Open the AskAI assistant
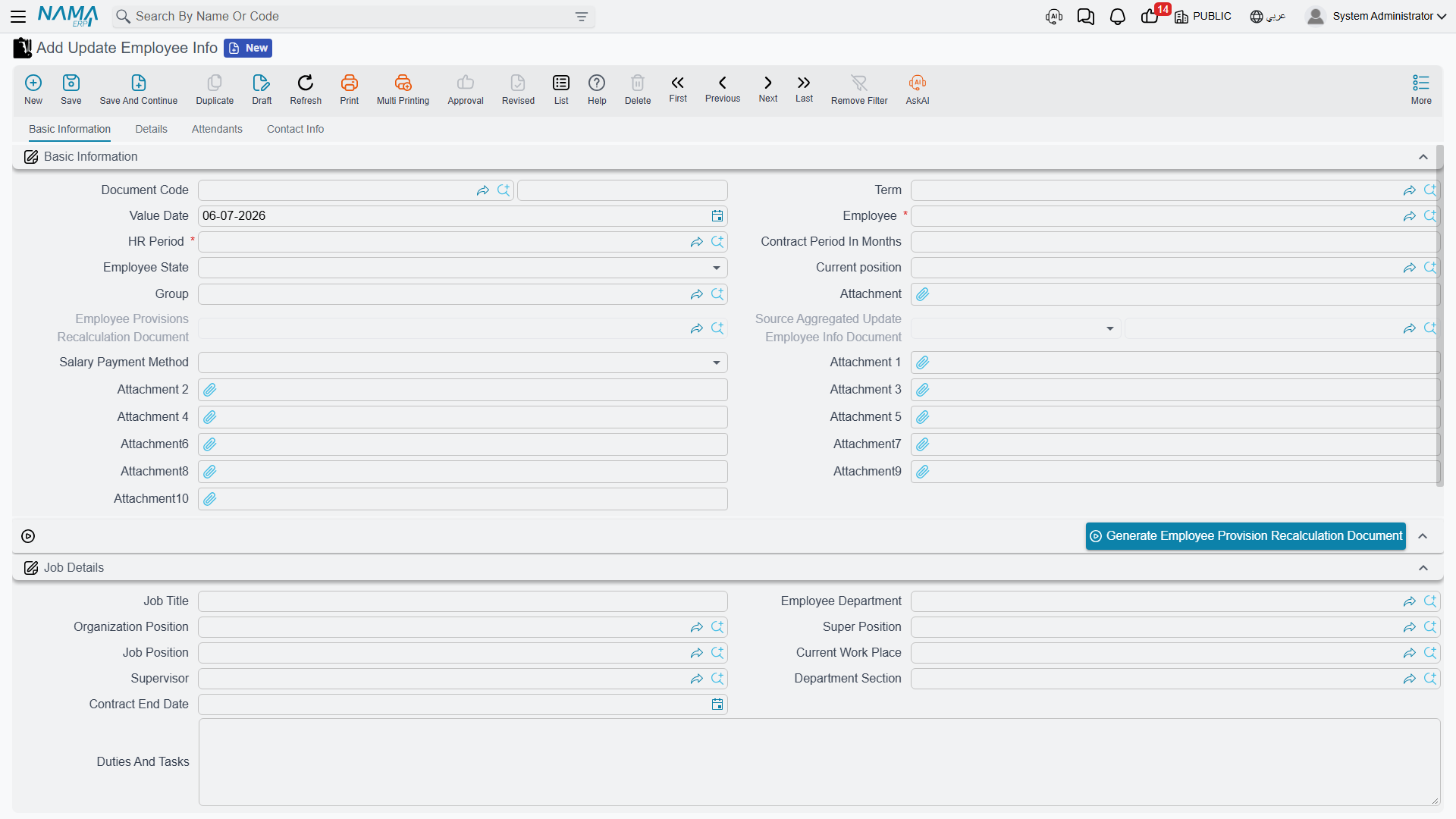Viewport: 1456px width, 819px height. [x=918, y=89]
